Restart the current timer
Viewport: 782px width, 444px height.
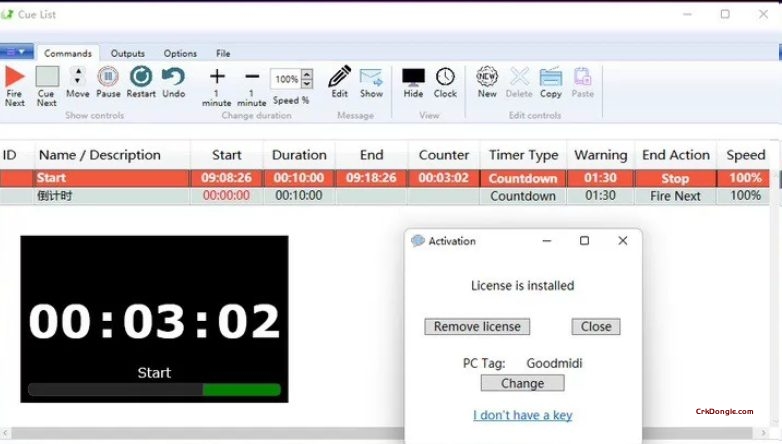pos(141,77)
